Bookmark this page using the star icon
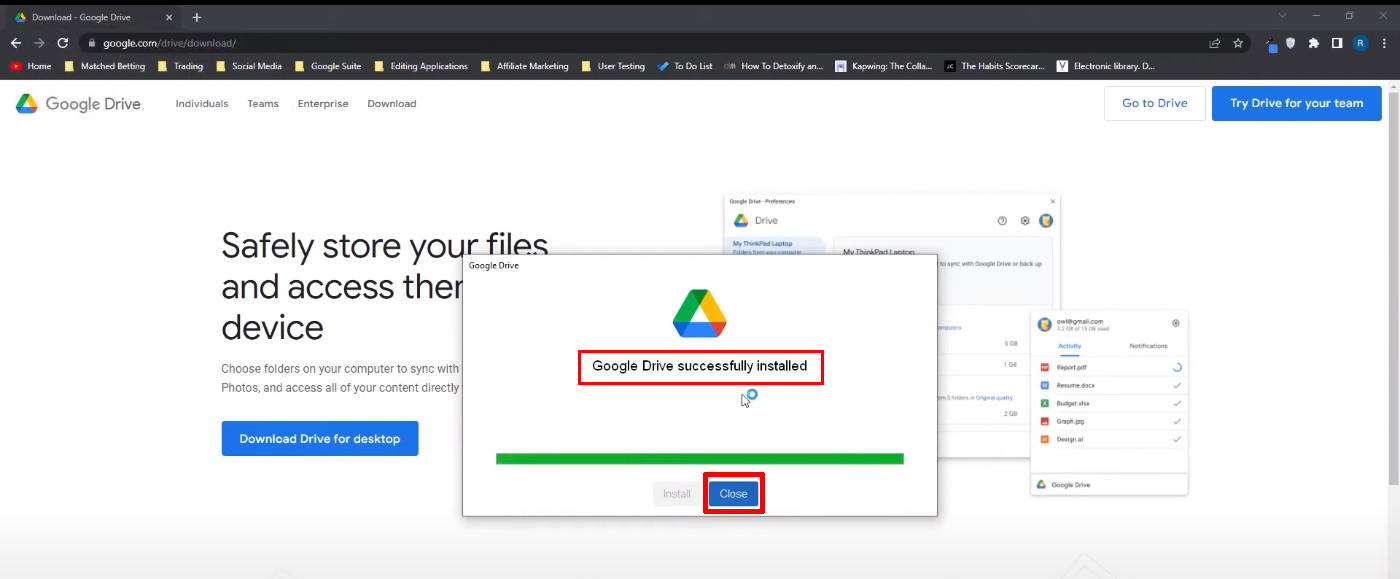The width and height of the screenshot is (1400, 579). (x=1239, y=43)
